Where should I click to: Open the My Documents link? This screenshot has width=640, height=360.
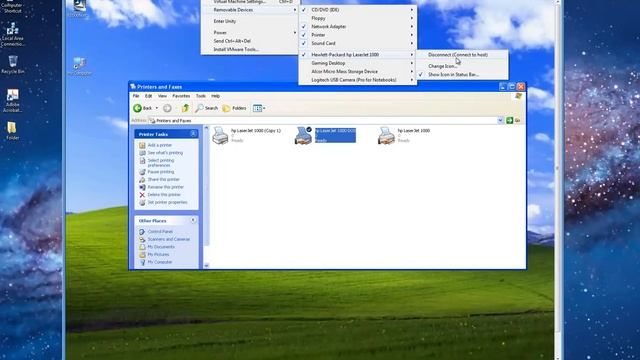[161, 247]
